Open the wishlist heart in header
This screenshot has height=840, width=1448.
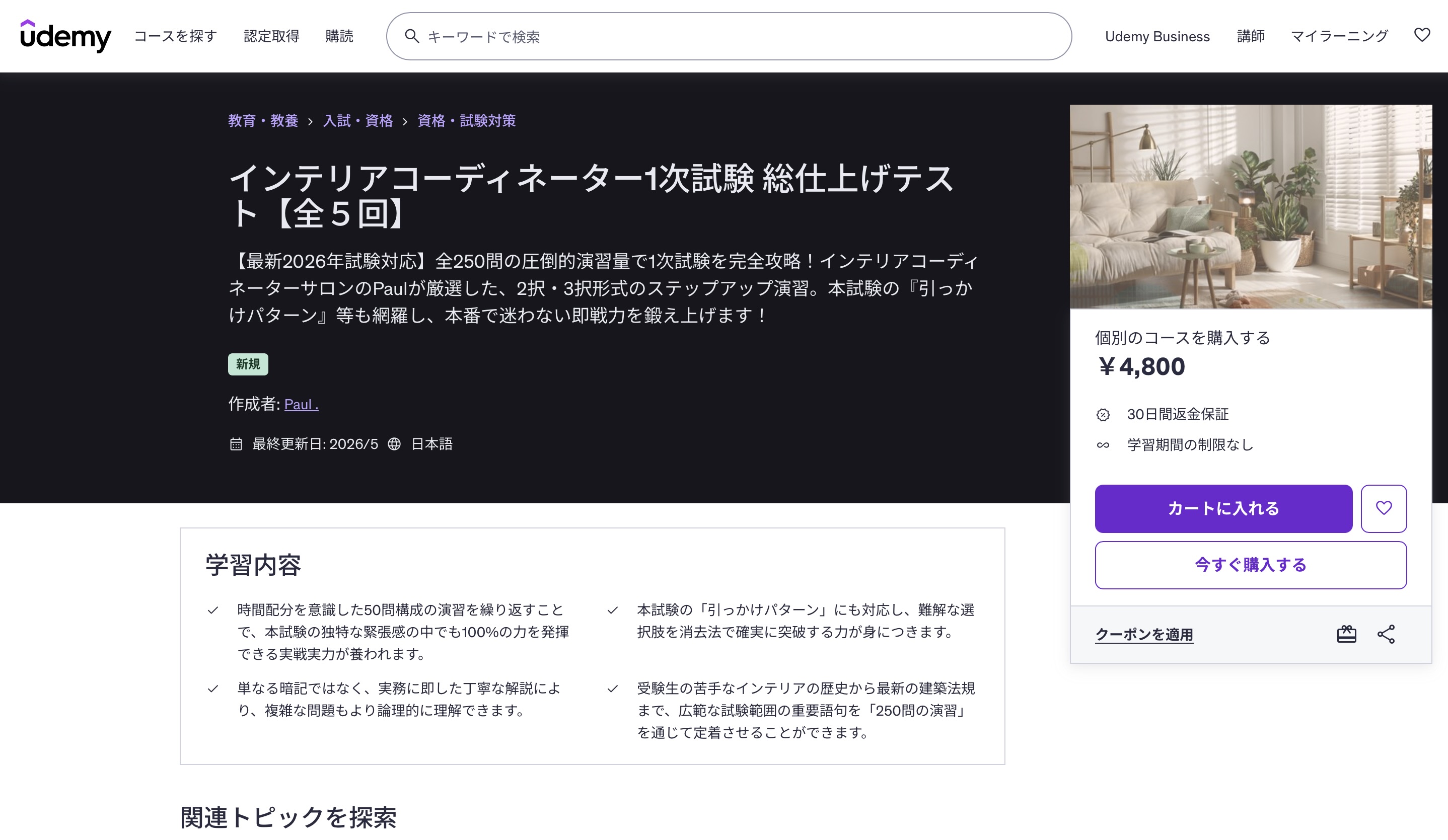pos(1422,36)
